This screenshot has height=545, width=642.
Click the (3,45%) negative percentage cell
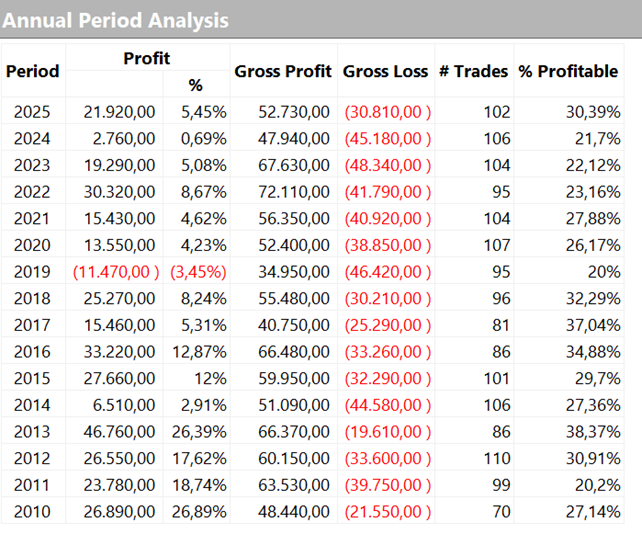198,272
